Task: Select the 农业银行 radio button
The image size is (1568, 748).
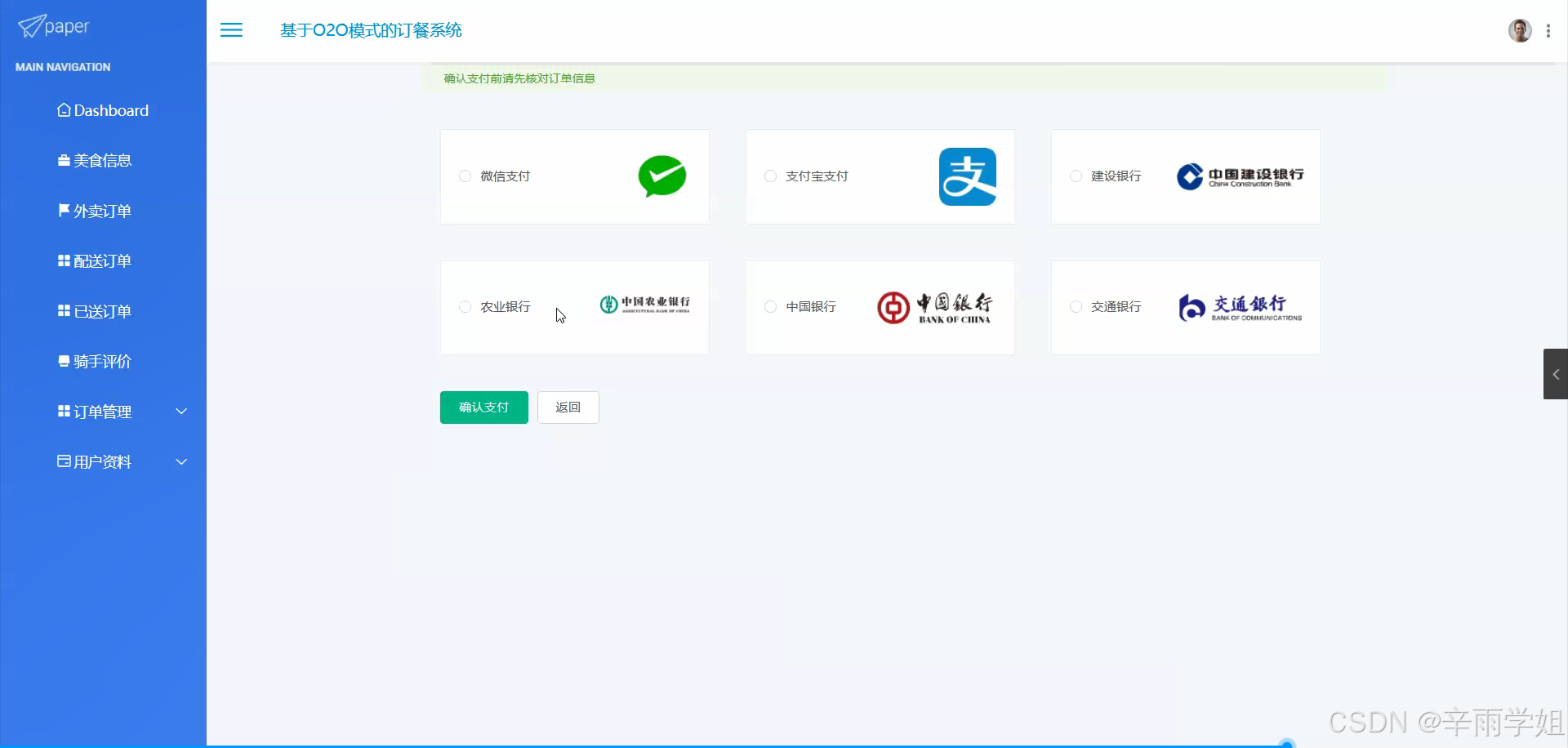Action: pos(465,307)
